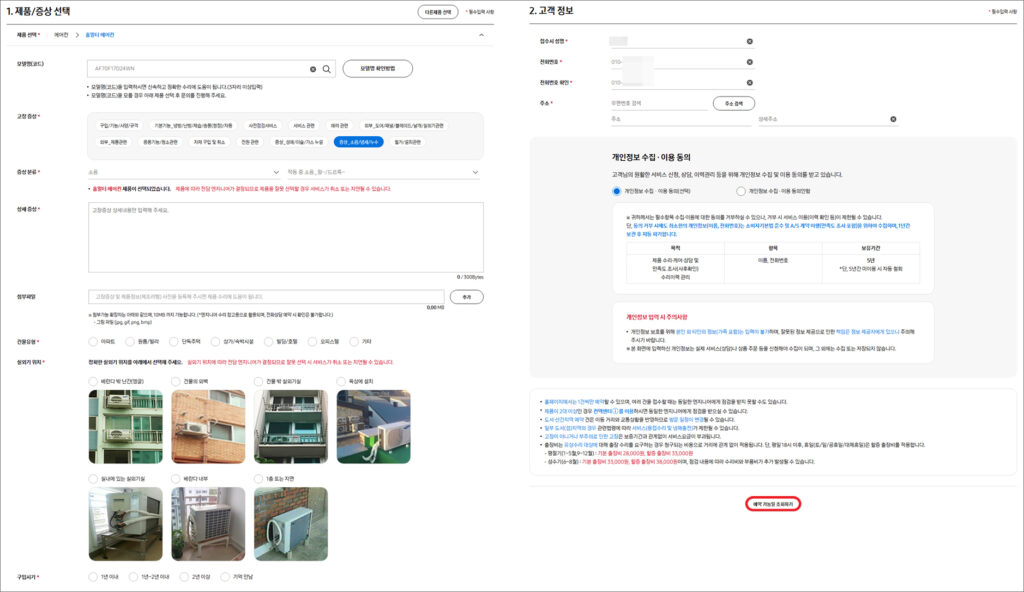Screen dimensions: 1024x592
Task: Select 개인정보 수집·이용 동의안함 radio option
Action: (x=741, y=190)
